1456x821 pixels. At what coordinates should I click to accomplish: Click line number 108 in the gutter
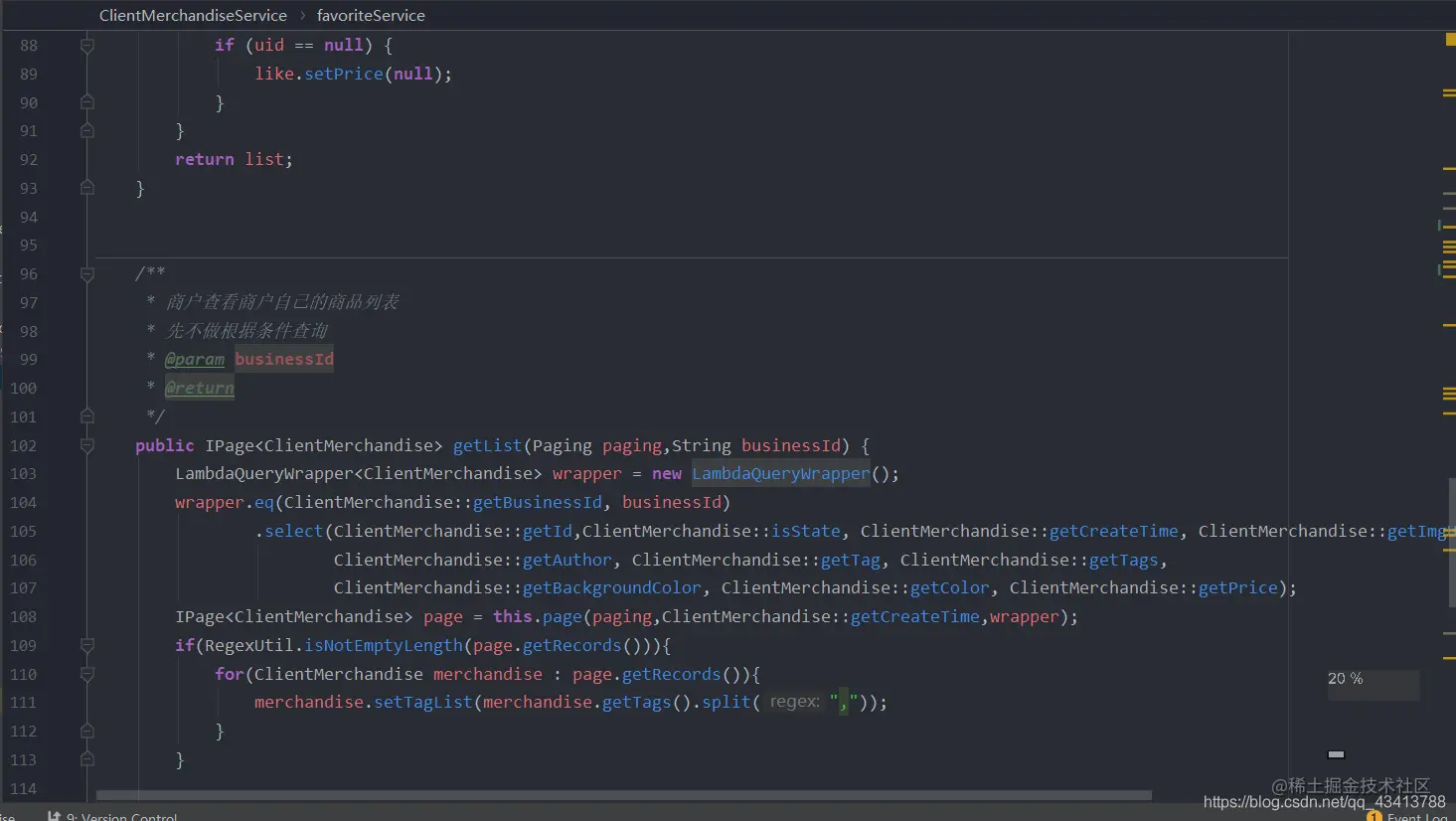pyautogui.click(x=23, y=617)
